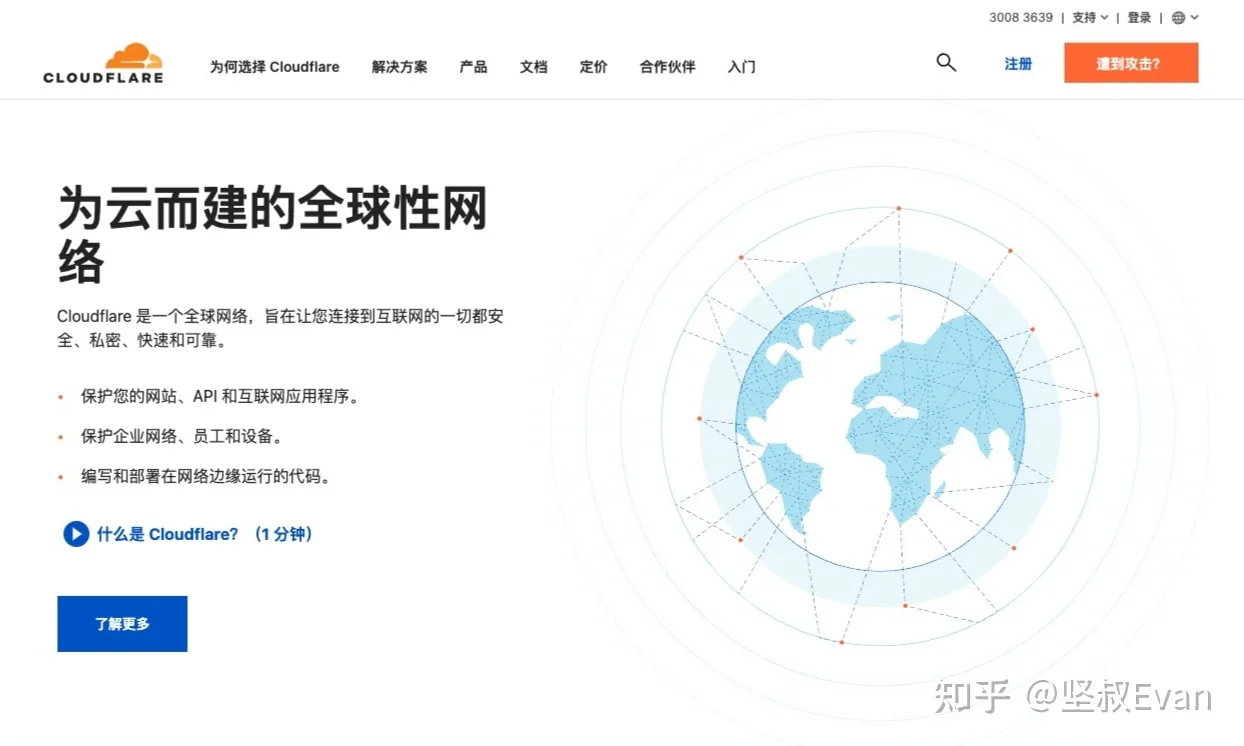
Task: Click the 登录 login link
Action: (x=1139, y=18)
